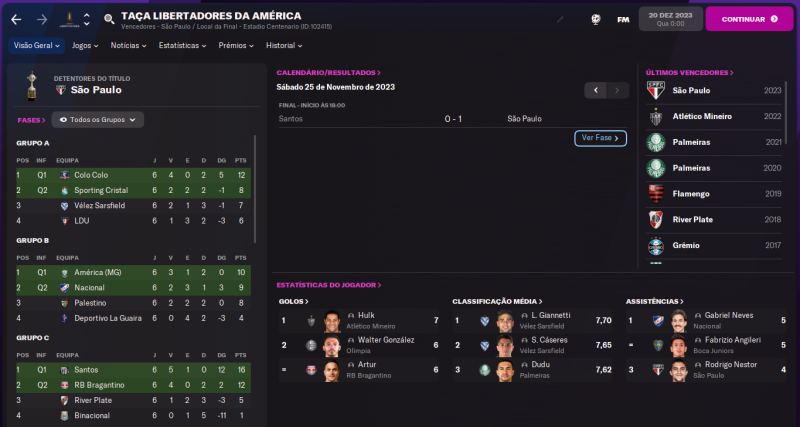Viewport: 800px width, 427px height.
Task: Open the Últimos Vencedores section link
Action: click(689, 73)
